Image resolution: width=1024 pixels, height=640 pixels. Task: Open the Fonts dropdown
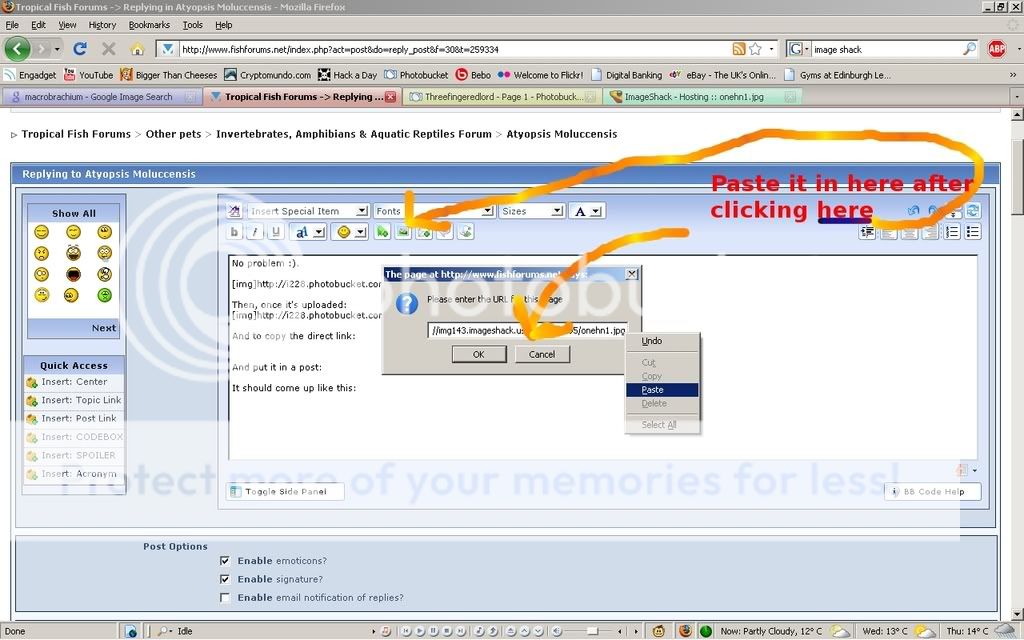[x=434, y=211]
